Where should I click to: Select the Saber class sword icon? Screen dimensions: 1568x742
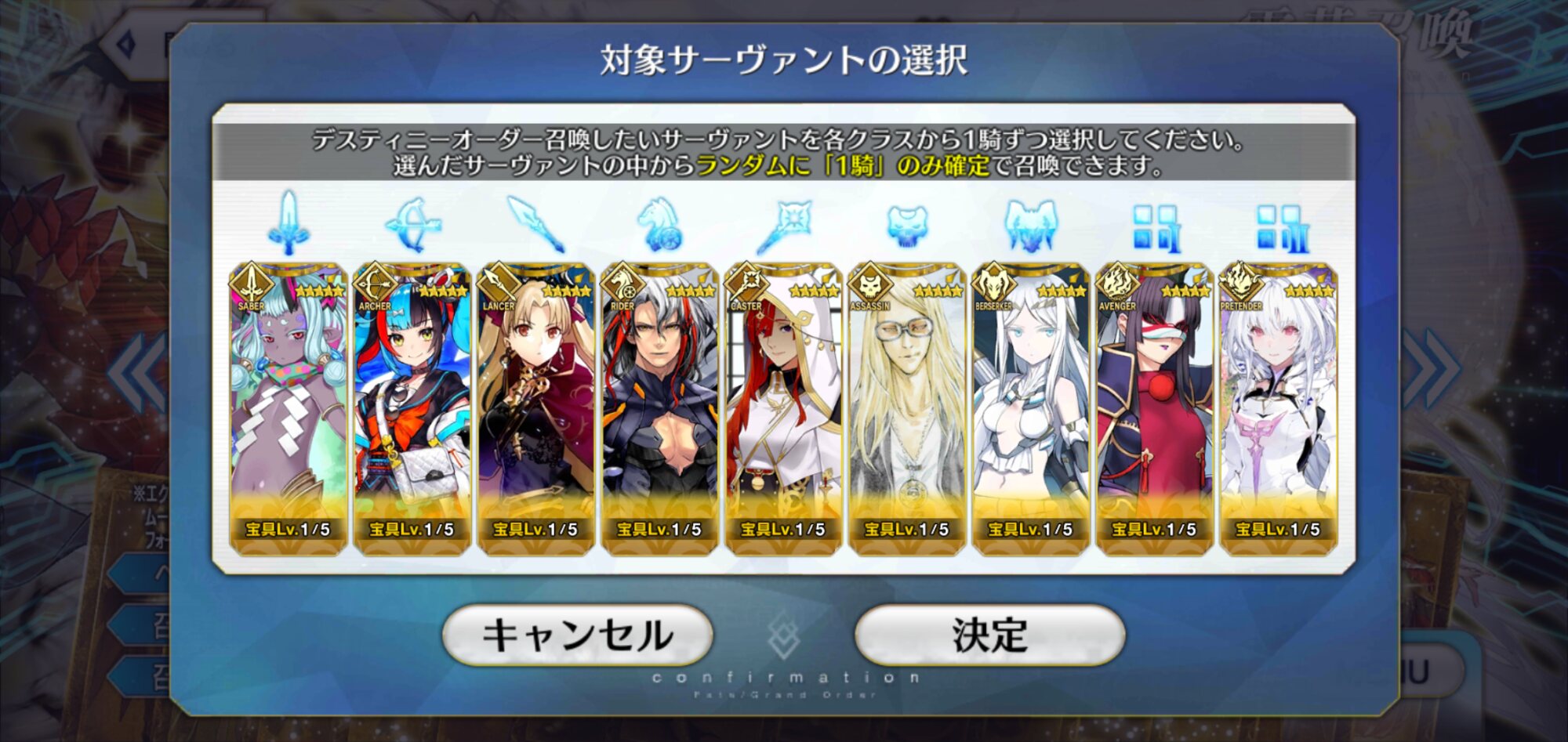pyautogui.click(x=289, y=223)
